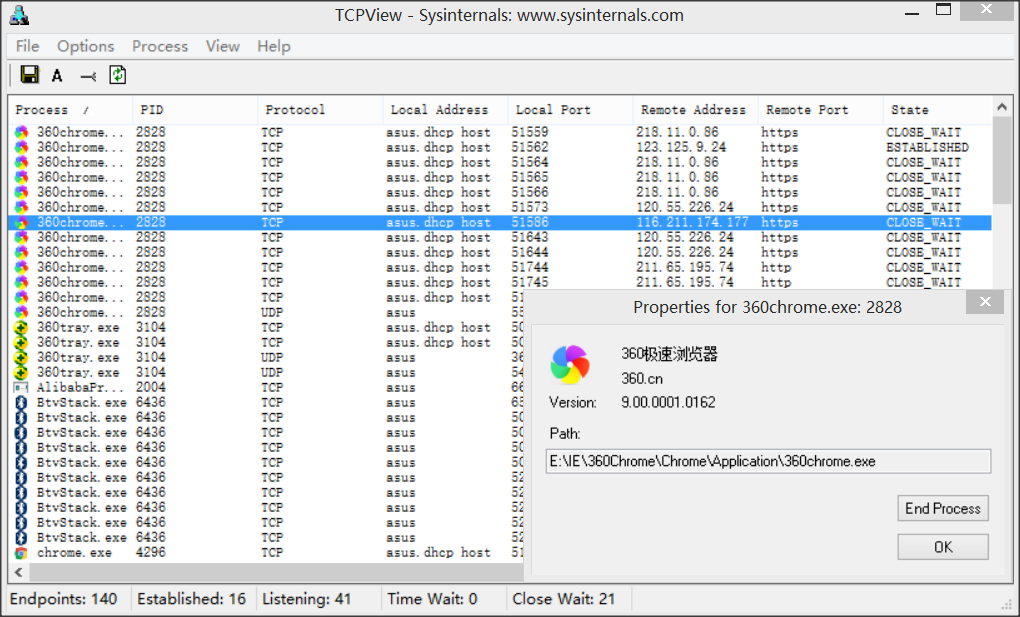Sort by the PID column header
The image size is (1020, 617).
195,109
